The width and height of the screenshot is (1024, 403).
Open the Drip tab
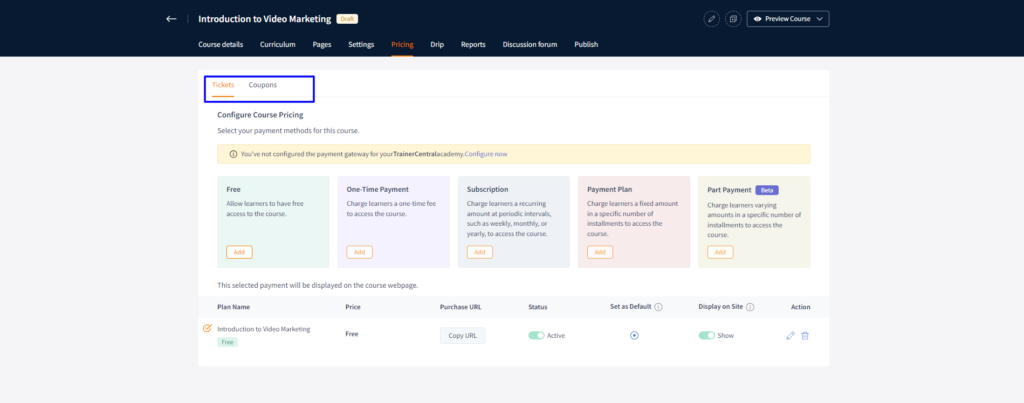click(x=437, y=44)
